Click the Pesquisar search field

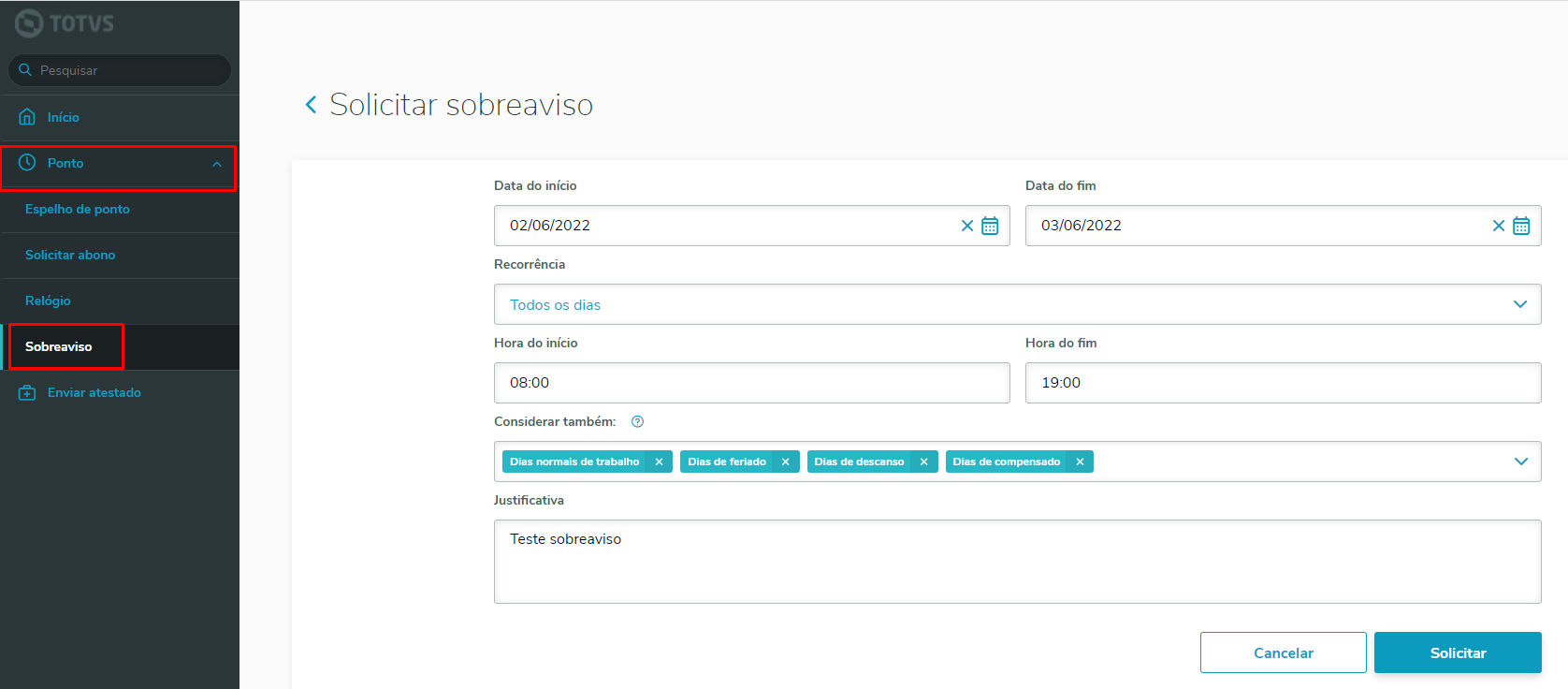coord(120,70)
